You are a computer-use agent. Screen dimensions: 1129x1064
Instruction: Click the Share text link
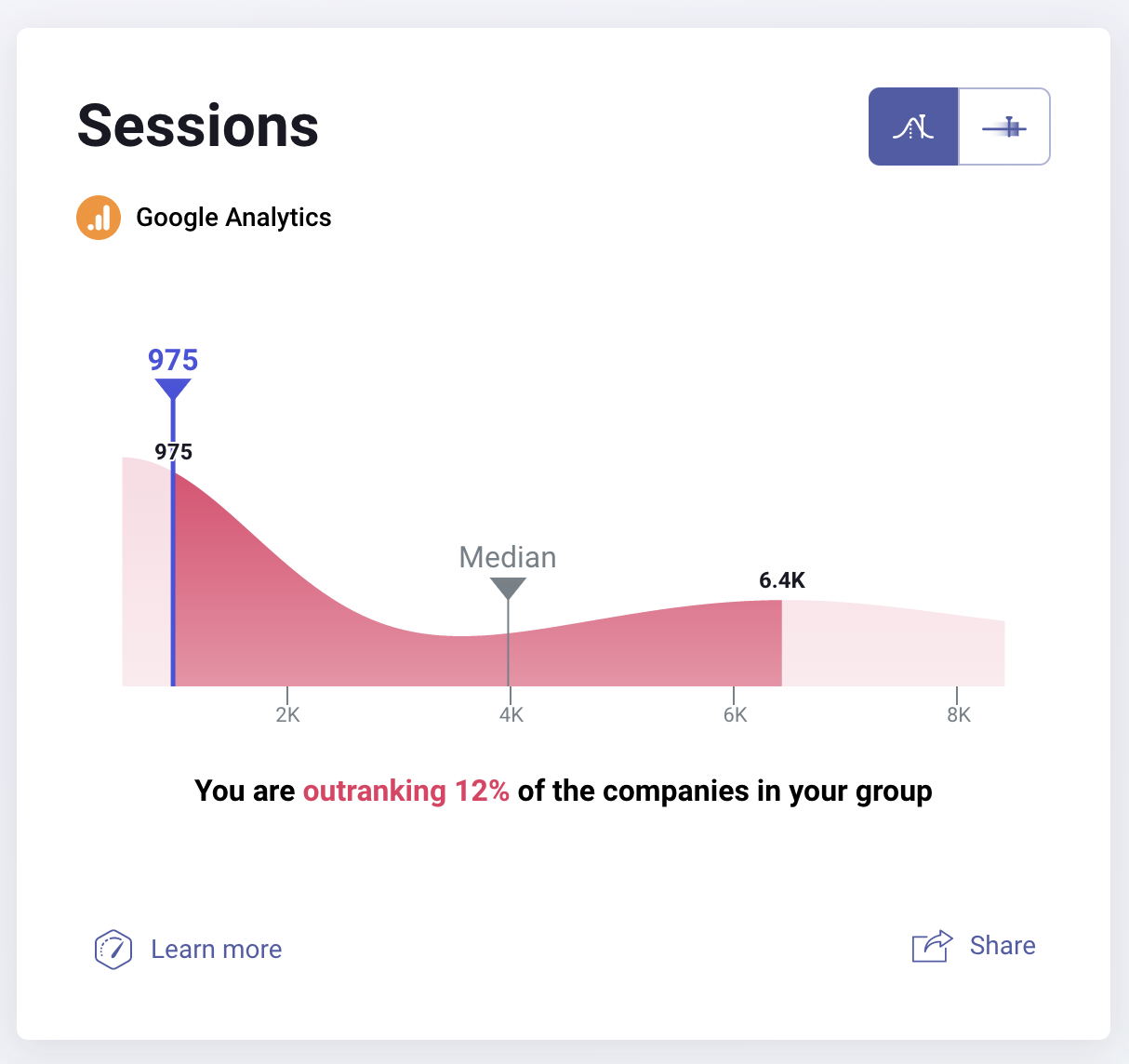[1002, 945]
